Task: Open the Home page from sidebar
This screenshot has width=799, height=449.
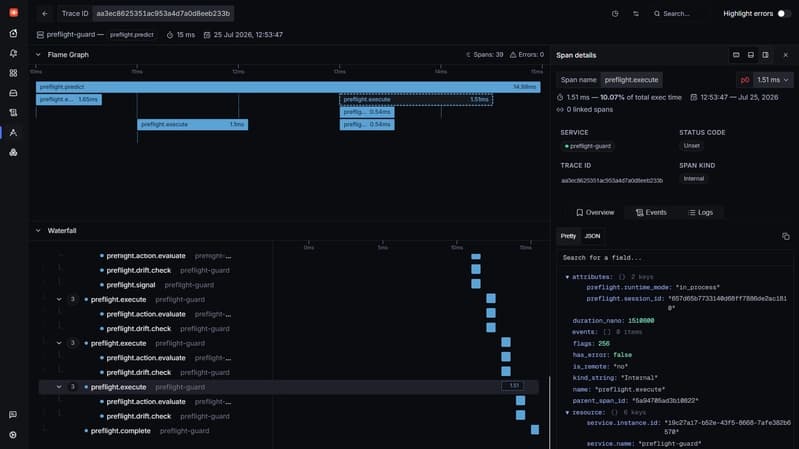Action: coord(14,34)
